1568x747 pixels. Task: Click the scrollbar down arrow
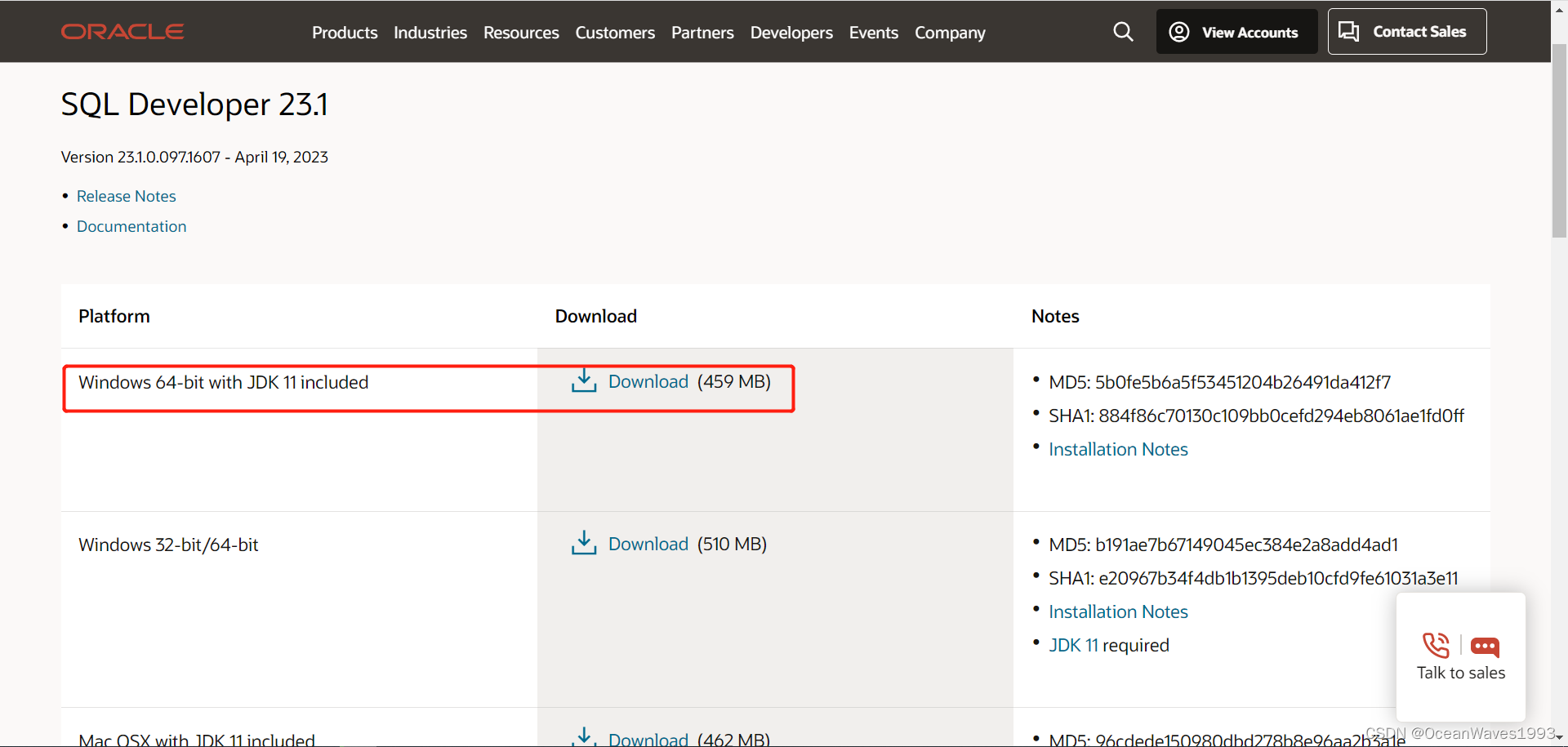click(x=1559, y=737)
